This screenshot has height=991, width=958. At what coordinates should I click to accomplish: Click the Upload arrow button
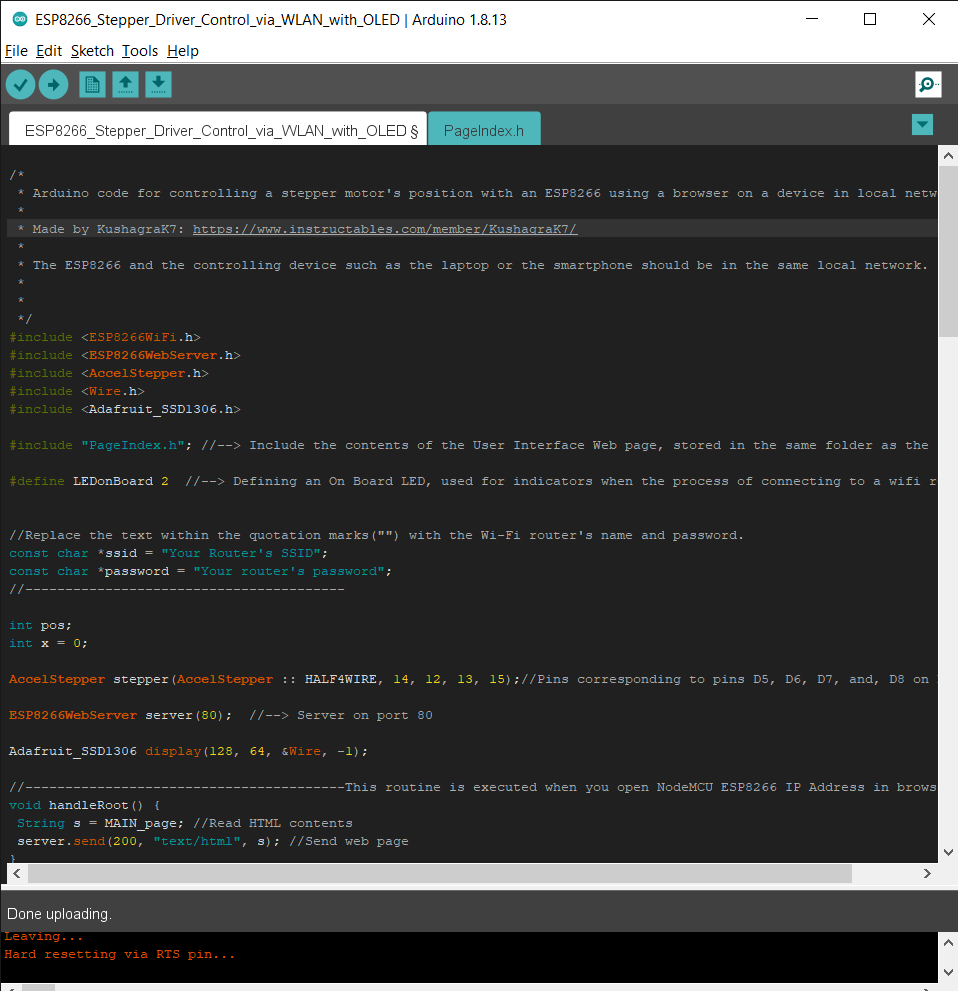pos(54,85)
